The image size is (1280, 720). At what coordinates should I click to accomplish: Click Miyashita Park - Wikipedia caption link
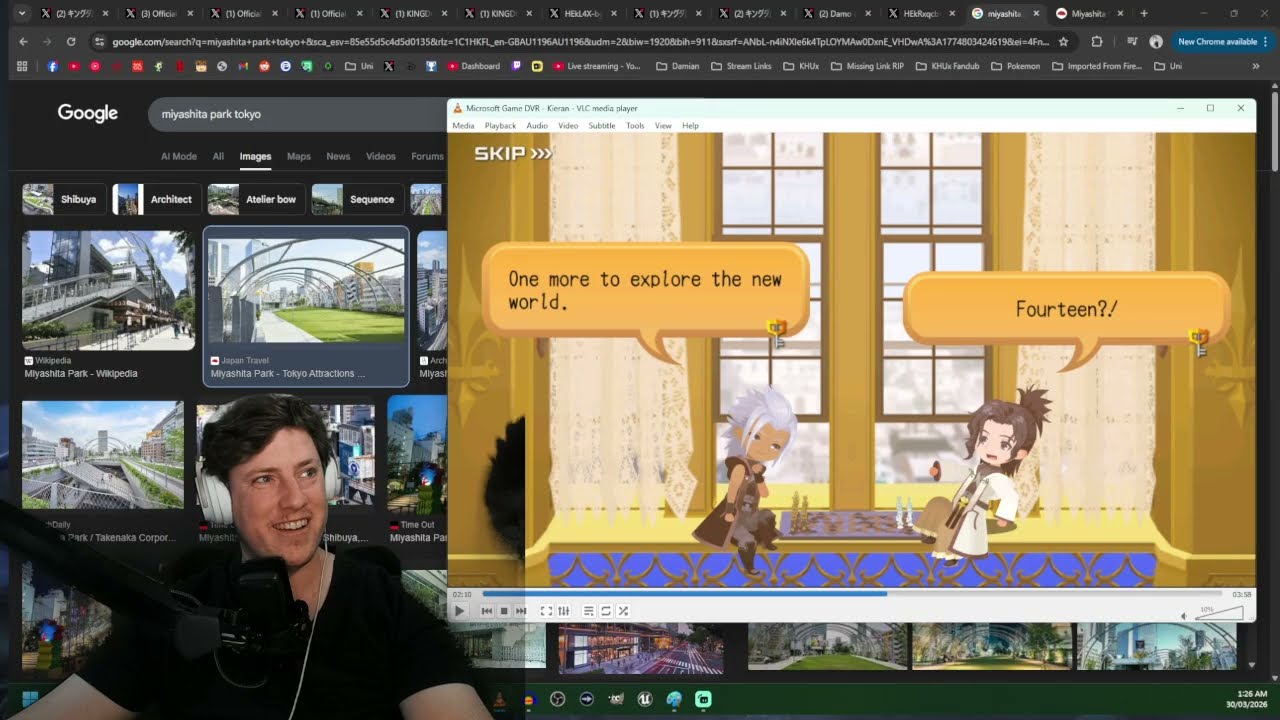click(x=81, y=373)
